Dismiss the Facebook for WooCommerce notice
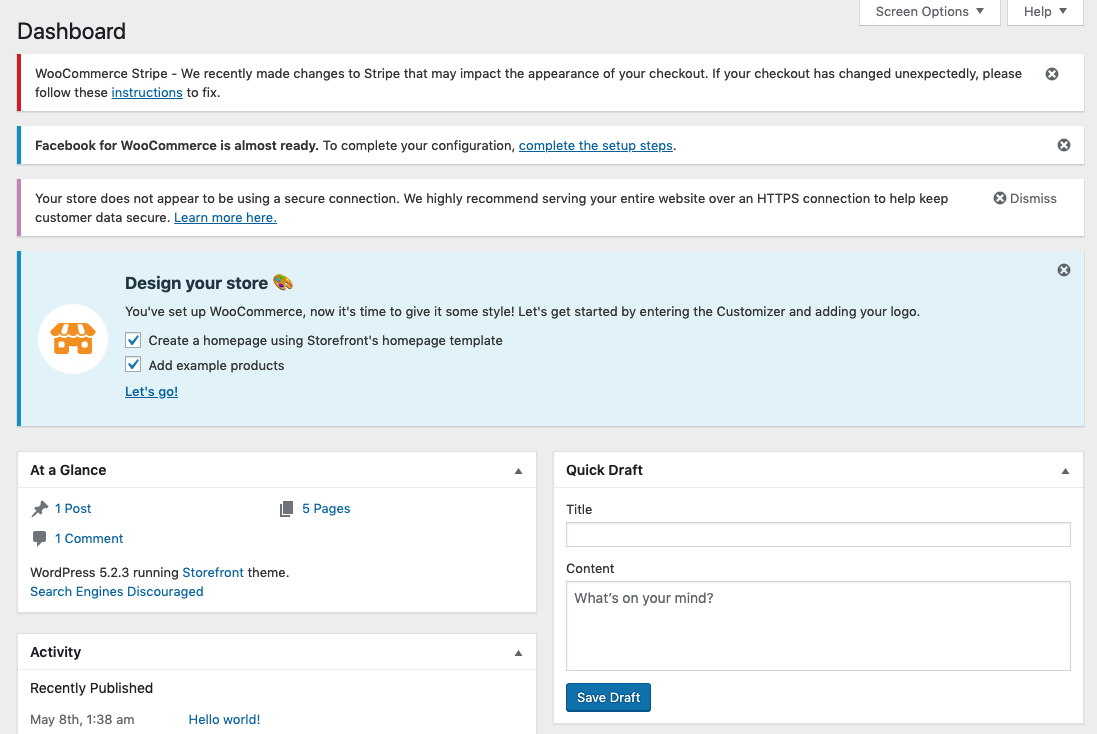The height and width of the screenshot is (734, 1097). [1063, 145]
